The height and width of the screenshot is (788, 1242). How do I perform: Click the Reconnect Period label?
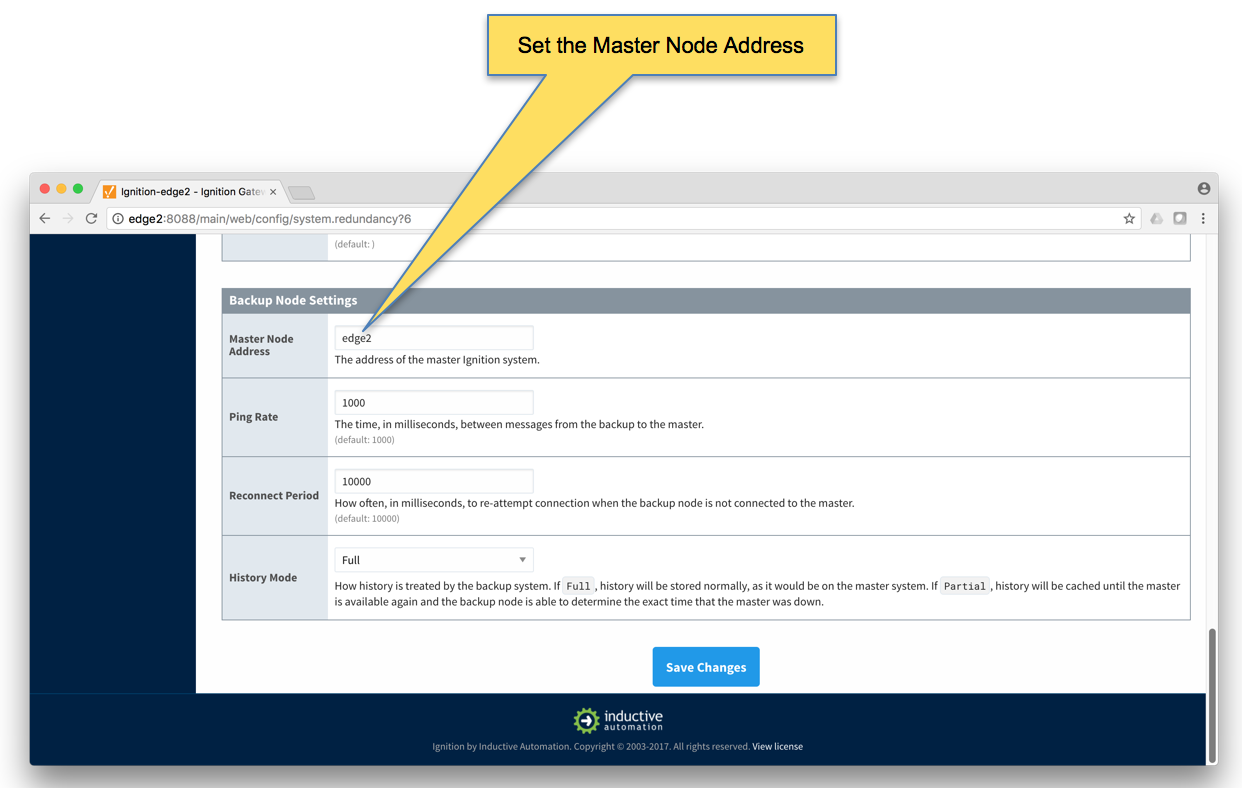[x=274, y=496]
